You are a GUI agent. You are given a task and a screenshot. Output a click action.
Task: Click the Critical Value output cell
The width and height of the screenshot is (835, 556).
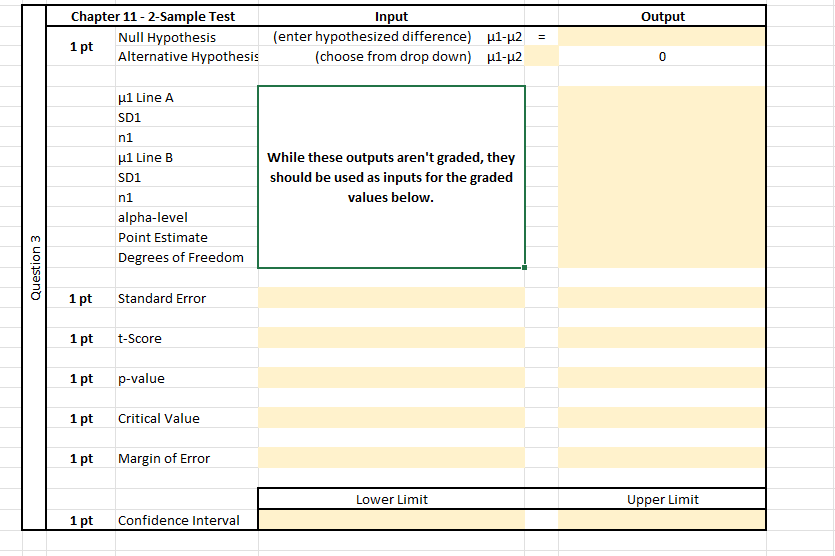click(x=662, y=418)
